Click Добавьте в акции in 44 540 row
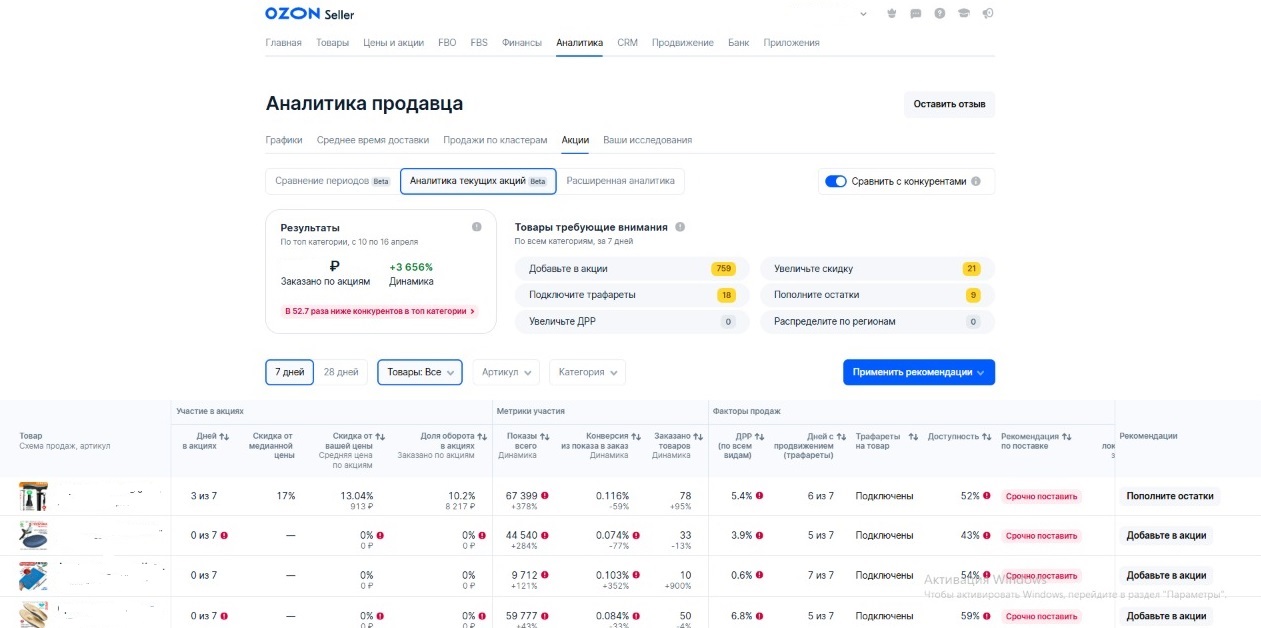The height and width of the screenshot is (628, 1261). point(1167,535)
